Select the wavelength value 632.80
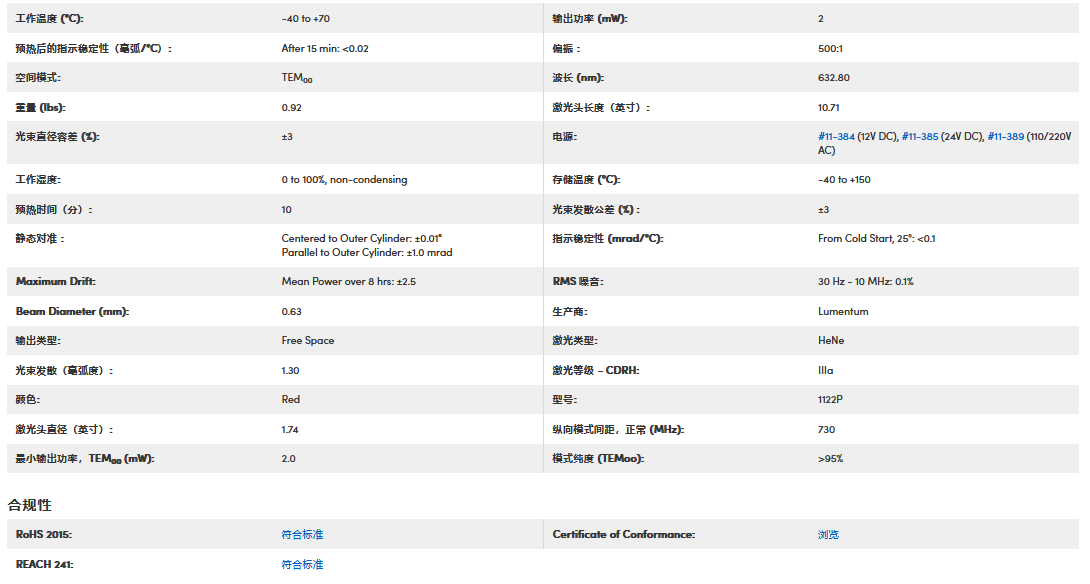This screenshot has width=1090, height=584. pyautogui.click(x=834, y=78)
